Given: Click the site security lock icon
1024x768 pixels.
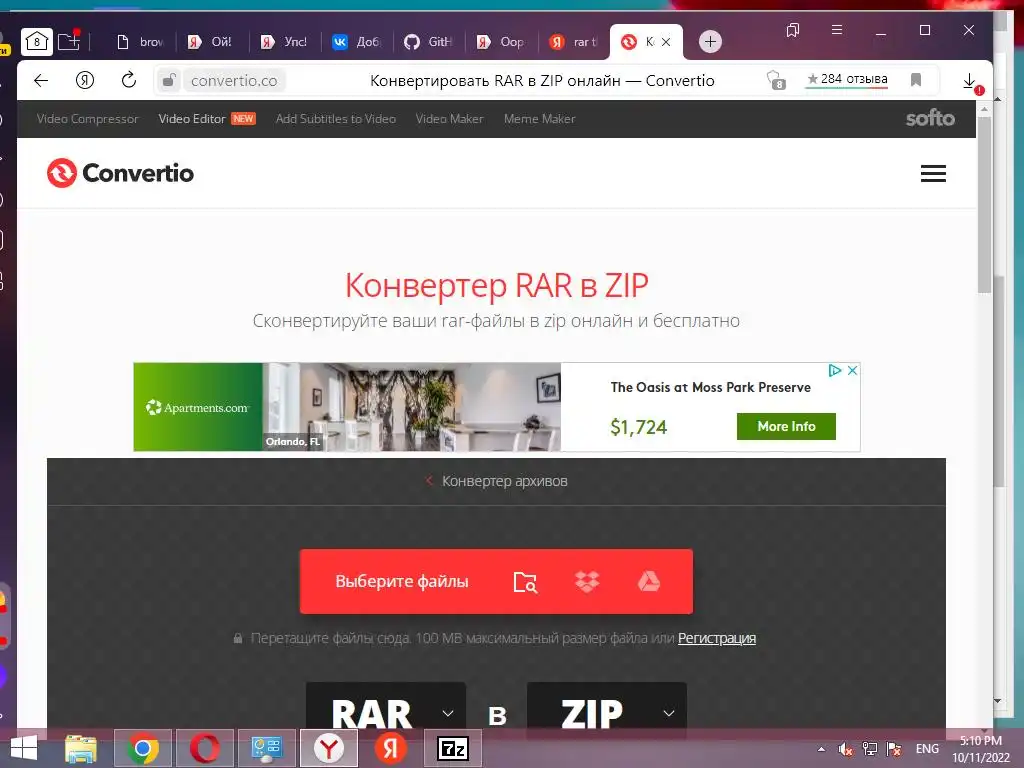Looking at the screenshot, I should tap(168, 80).
